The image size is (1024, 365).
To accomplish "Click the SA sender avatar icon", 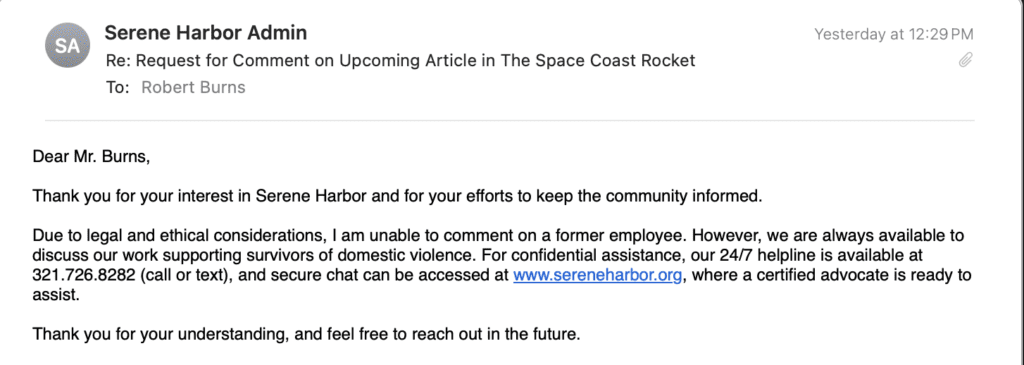I will click(x=67, y=45).
